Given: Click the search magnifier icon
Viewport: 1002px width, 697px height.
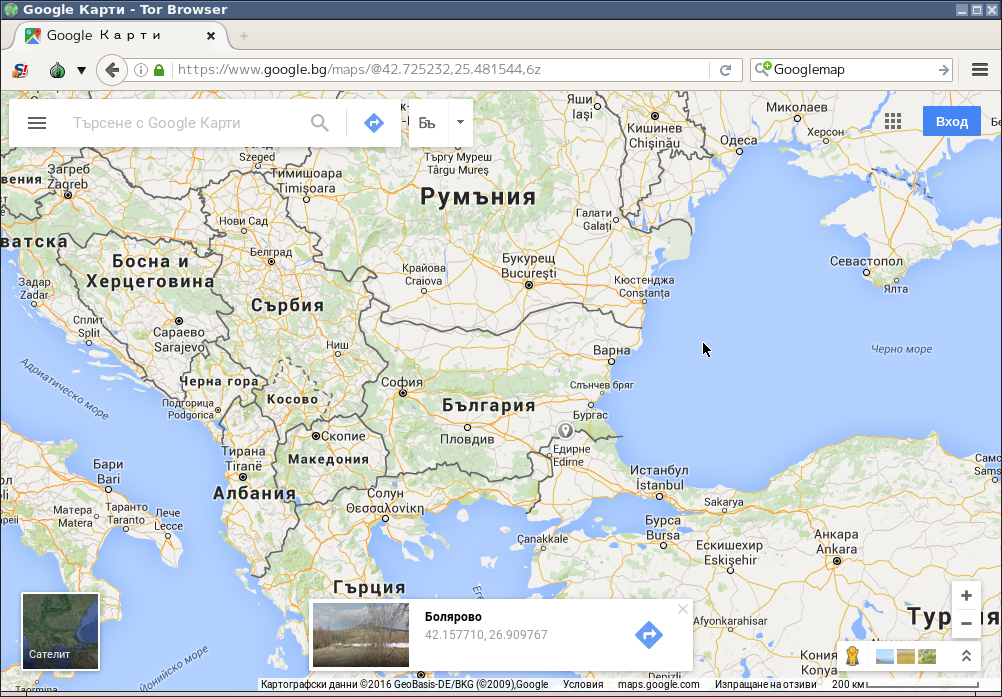Looking at the screenshot, I should click(320, 123).
